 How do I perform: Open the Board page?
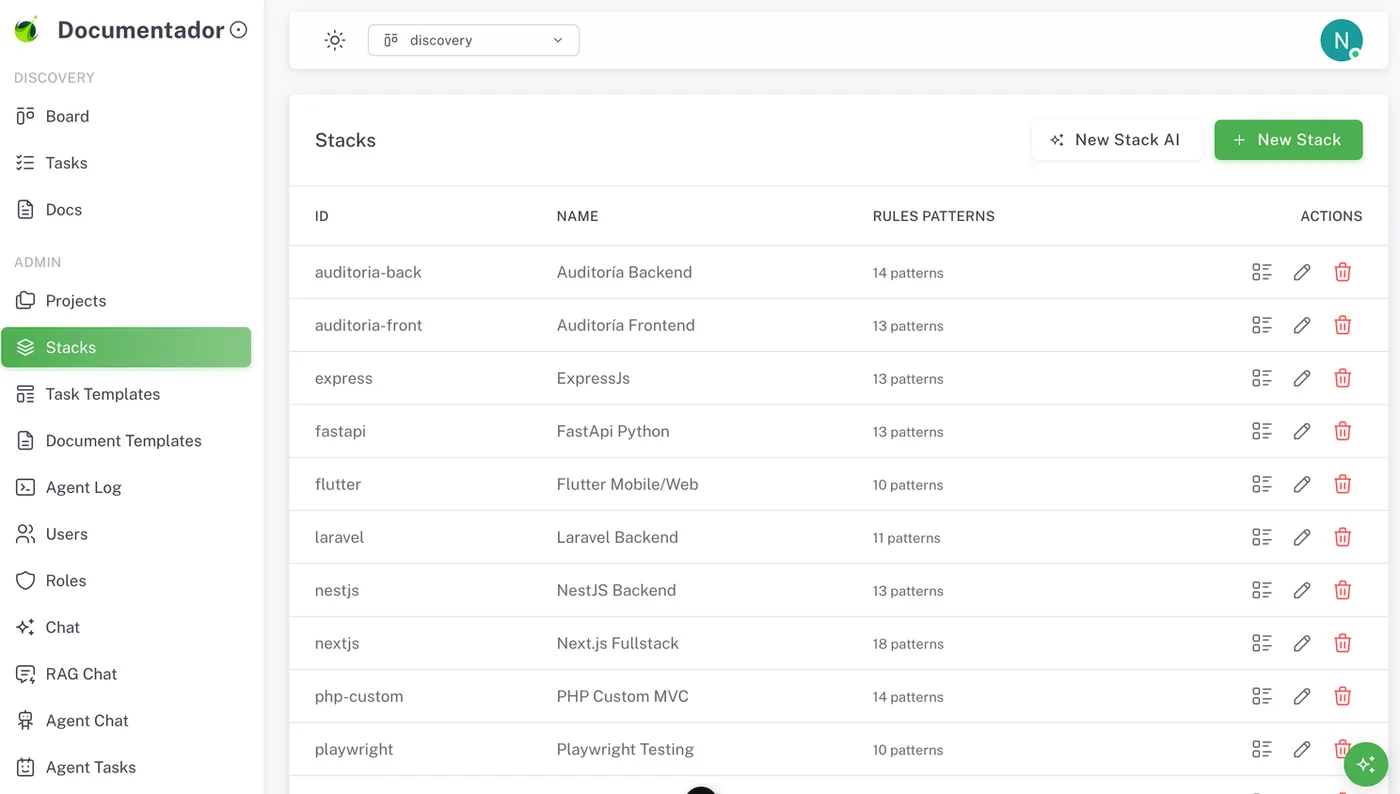[x=126, y=116]
